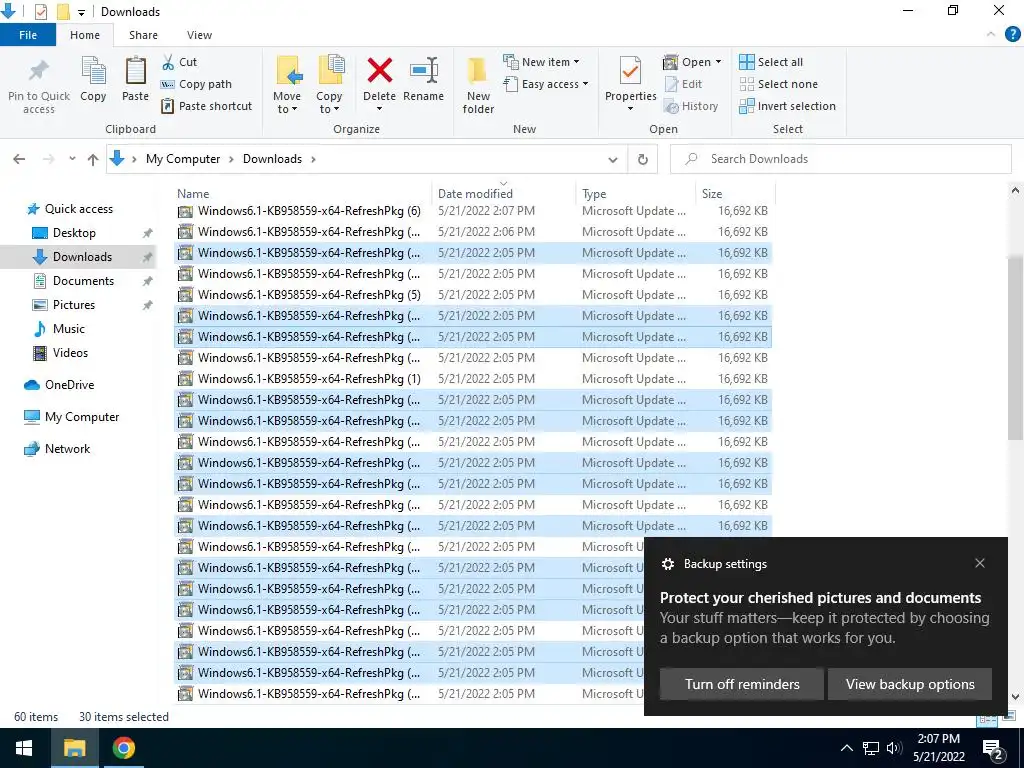
Task: Click Paste shortcut in ribbon
Action: point(206,106)
